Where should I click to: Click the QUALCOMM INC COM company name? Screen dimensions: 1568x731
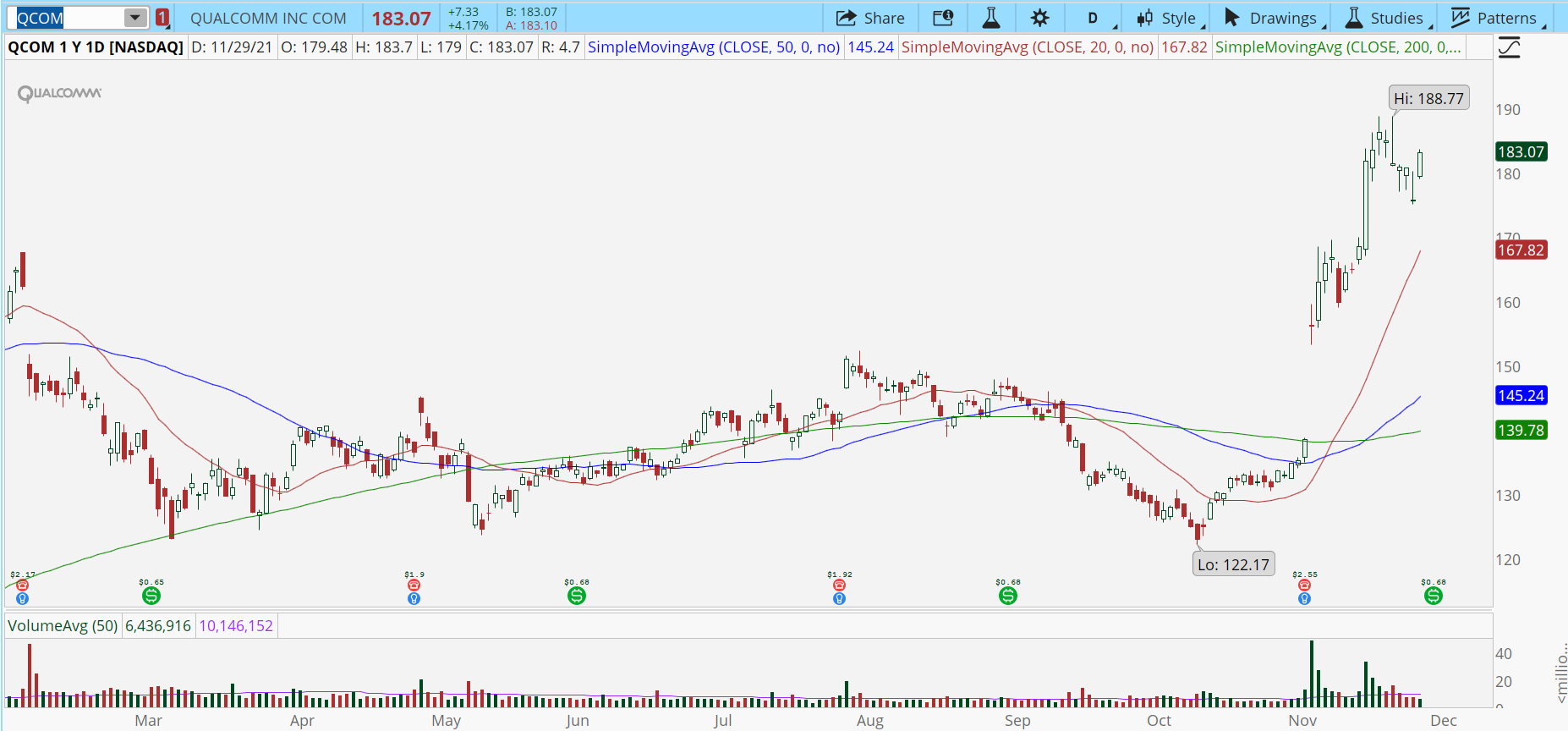click(268, 18)
